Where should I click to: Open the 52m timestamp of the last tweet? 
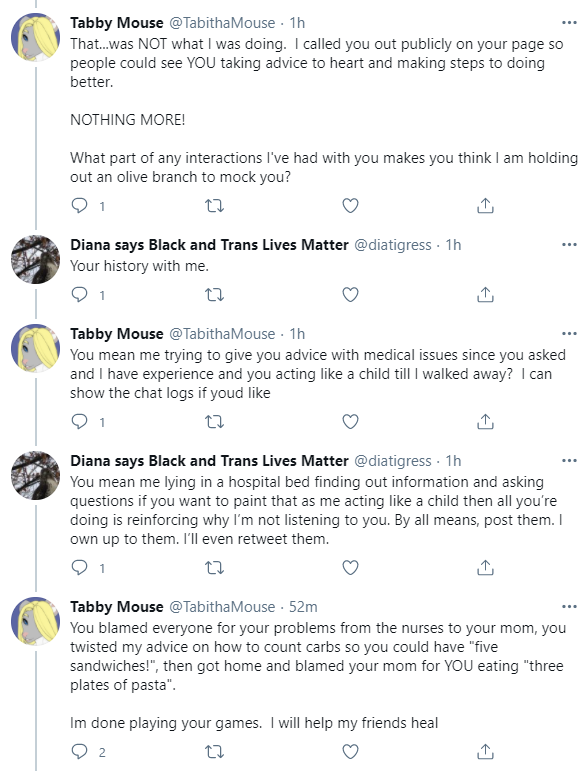tap(303, 606)
